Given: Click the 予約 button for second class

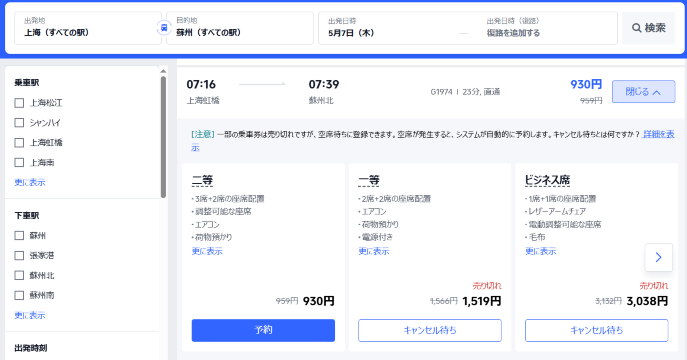Looking at the screenshot, I should pyautogui.click(x=263, y=330).
